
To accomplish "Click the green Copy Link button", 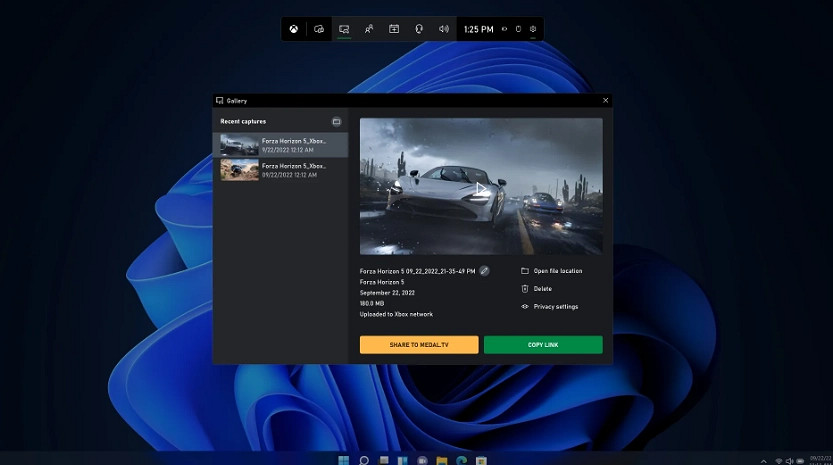I will tap(543, 344).
